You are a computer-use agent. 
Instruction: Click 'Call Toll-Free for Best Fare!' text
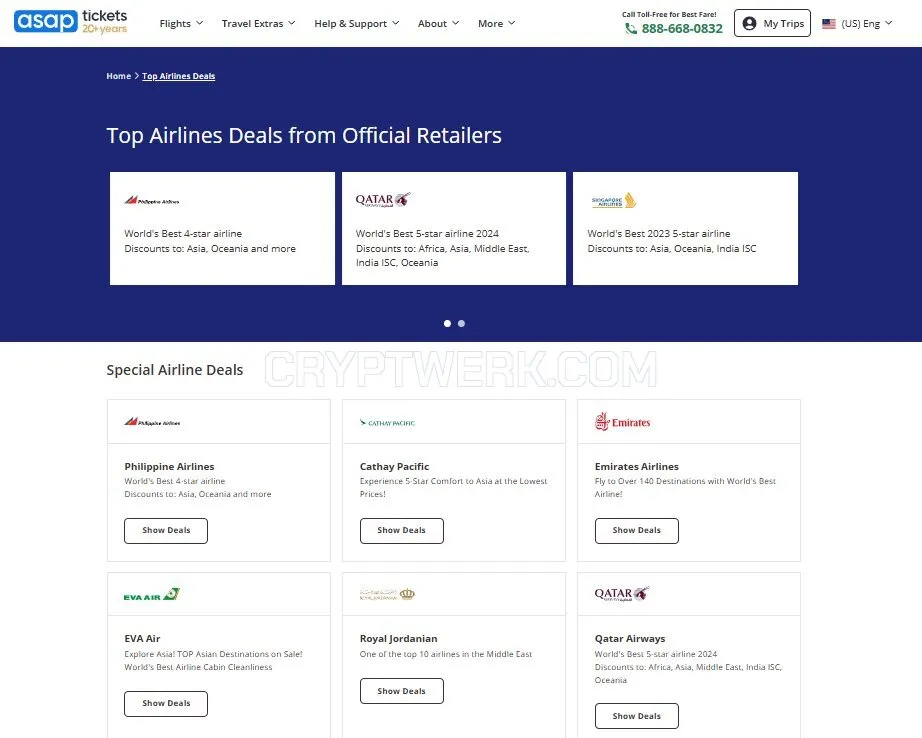pos(669,14)
